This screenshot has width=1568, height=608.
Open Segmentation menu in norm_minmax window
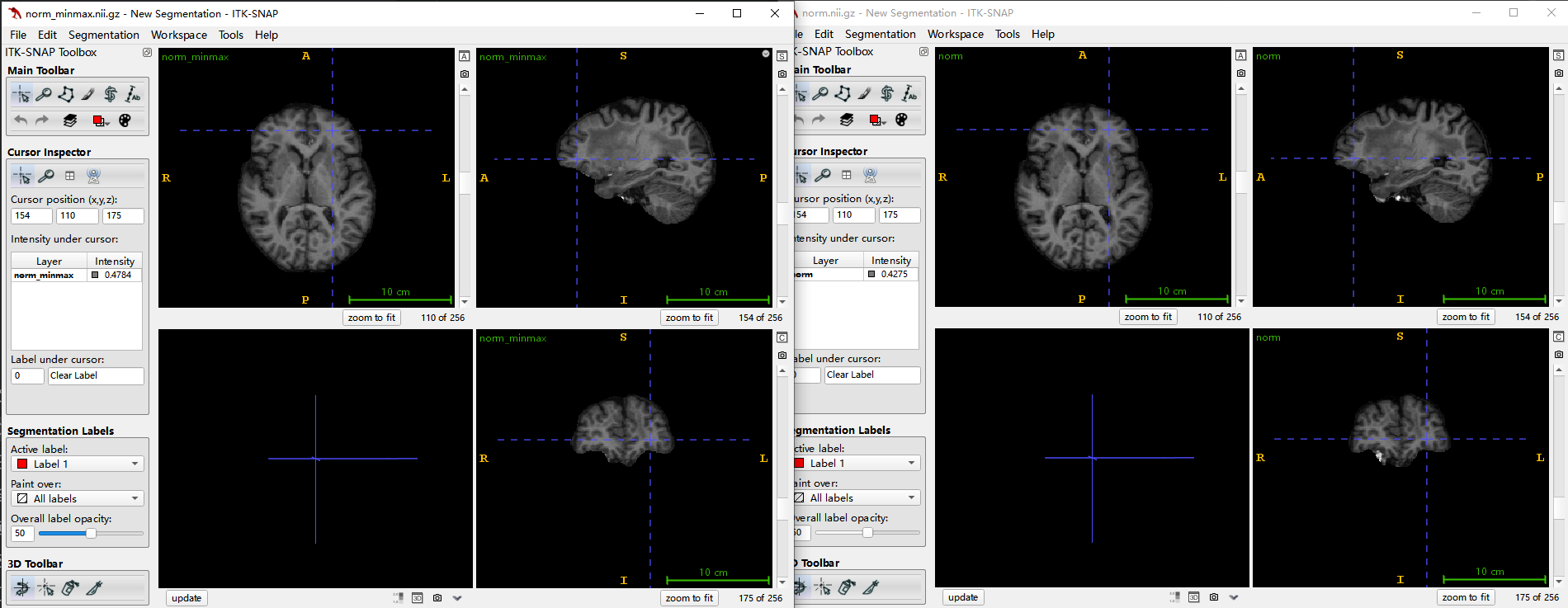(103, 35)
